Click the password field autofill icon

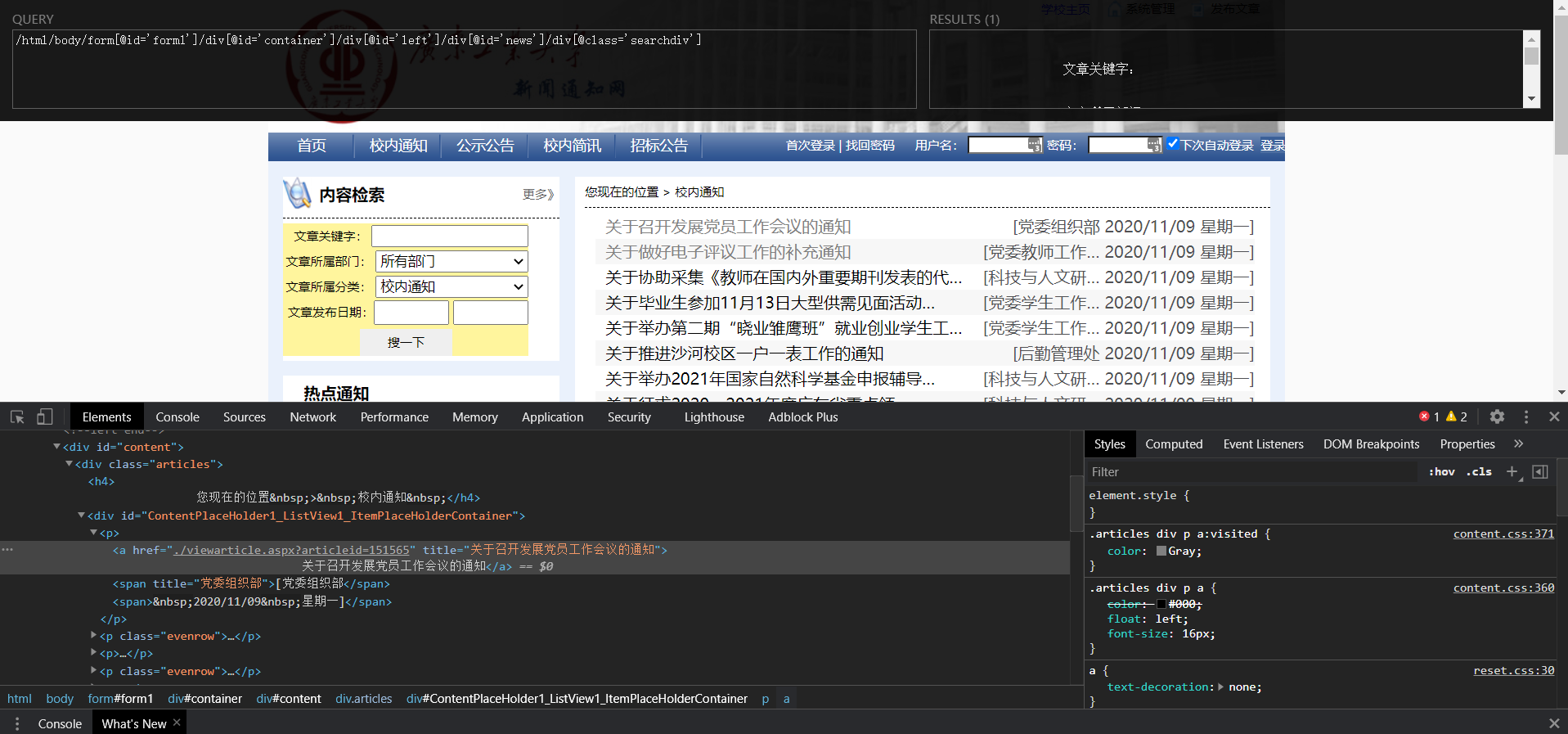(1154, 145)
